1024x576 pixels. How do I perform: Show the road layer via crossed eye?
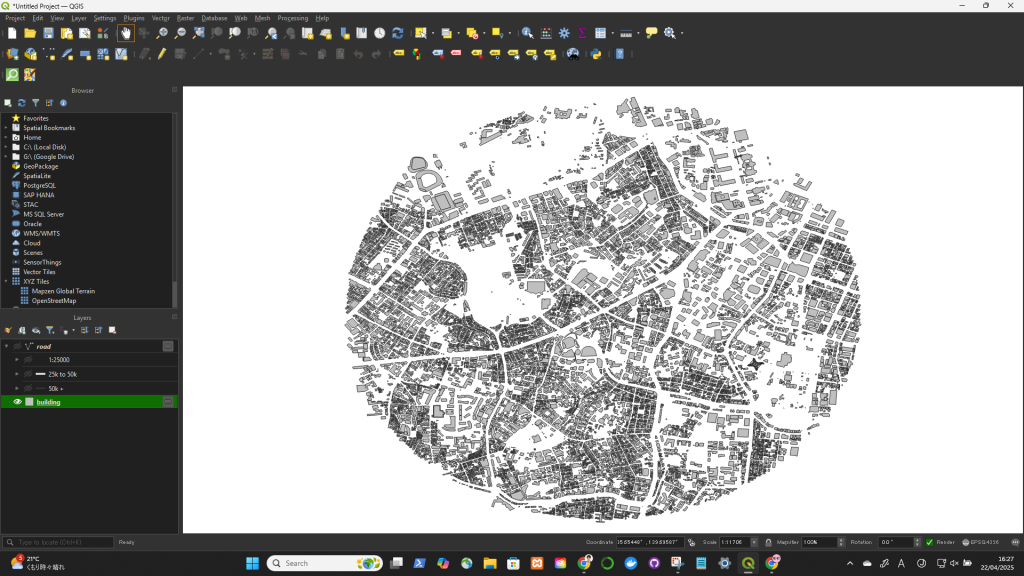pos(17,346)
